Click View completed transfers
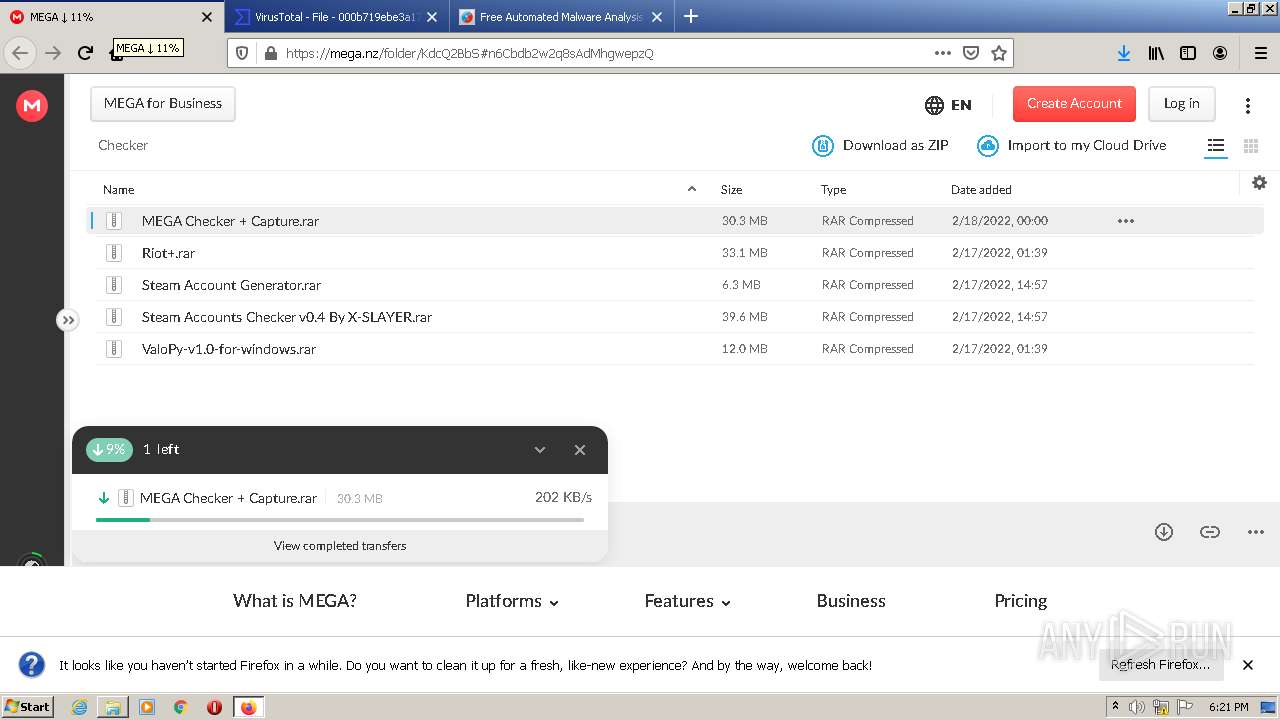Viewport: 1280px width, 720px height. pos(340,546)
